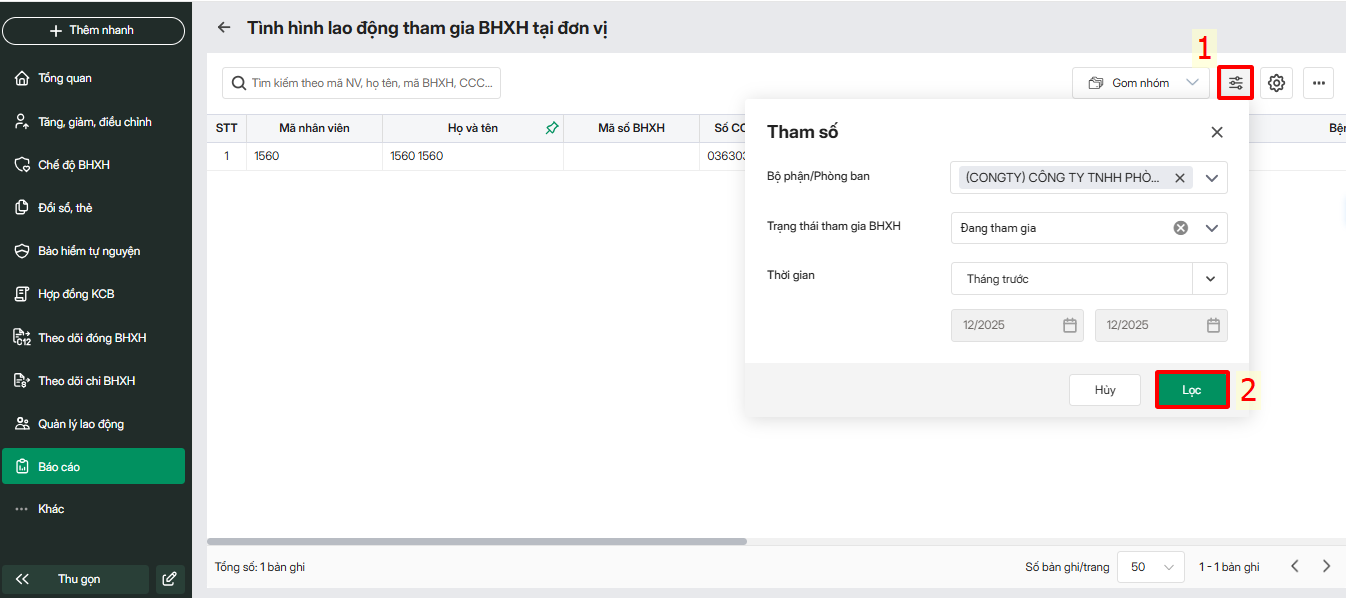Open Tổng quan in the sidebar
The image size is (1346, 598).
coord(65,78)
